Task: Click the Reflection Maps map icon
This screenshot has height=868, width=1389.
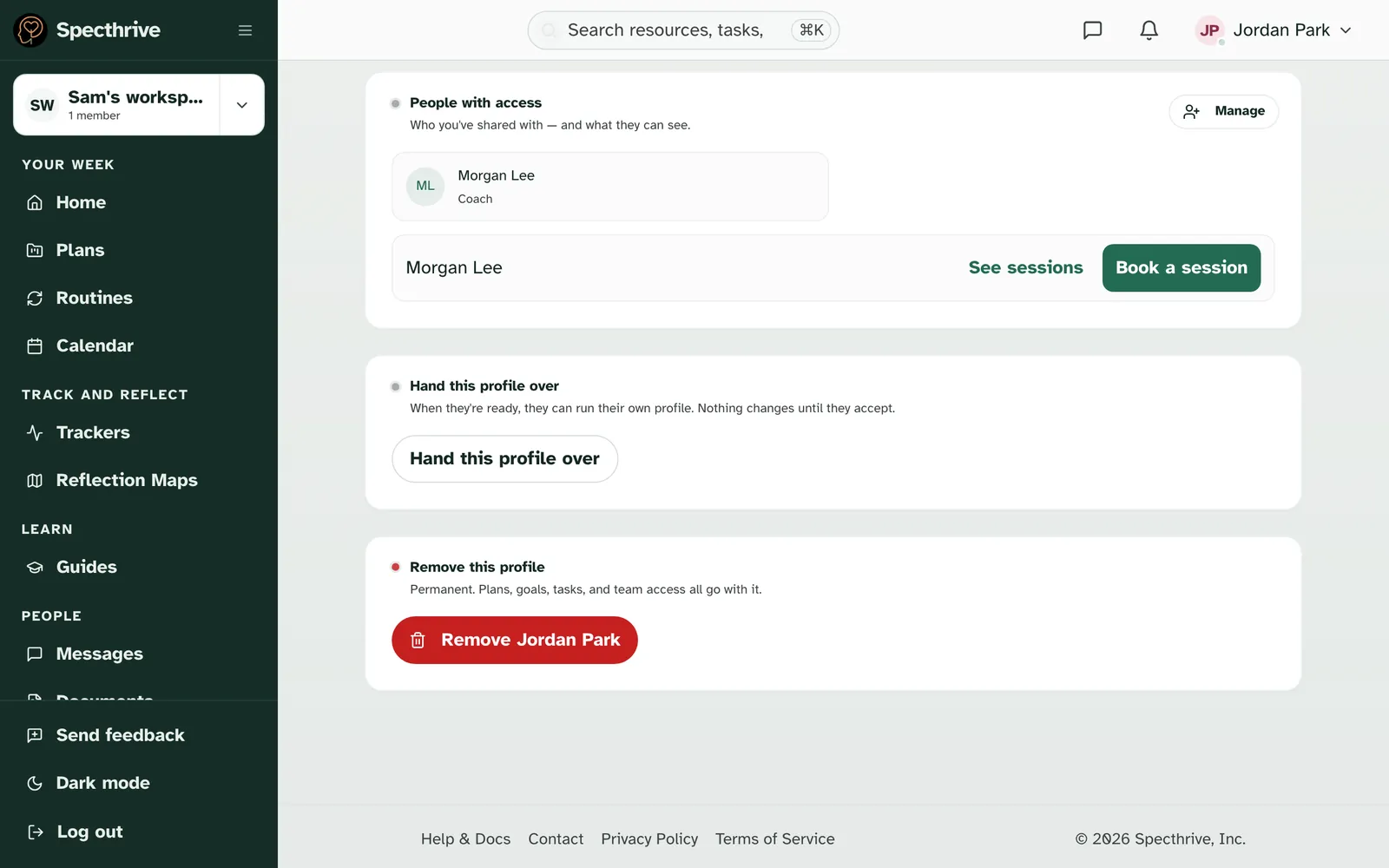Action: [35, 480]
